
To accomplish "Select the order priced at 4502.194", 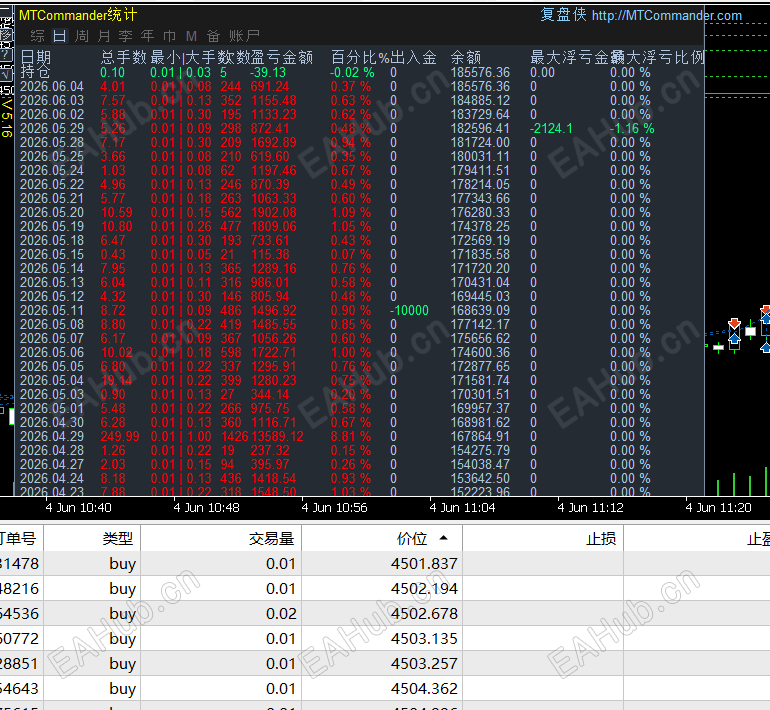I will click(x=385, y=588).
